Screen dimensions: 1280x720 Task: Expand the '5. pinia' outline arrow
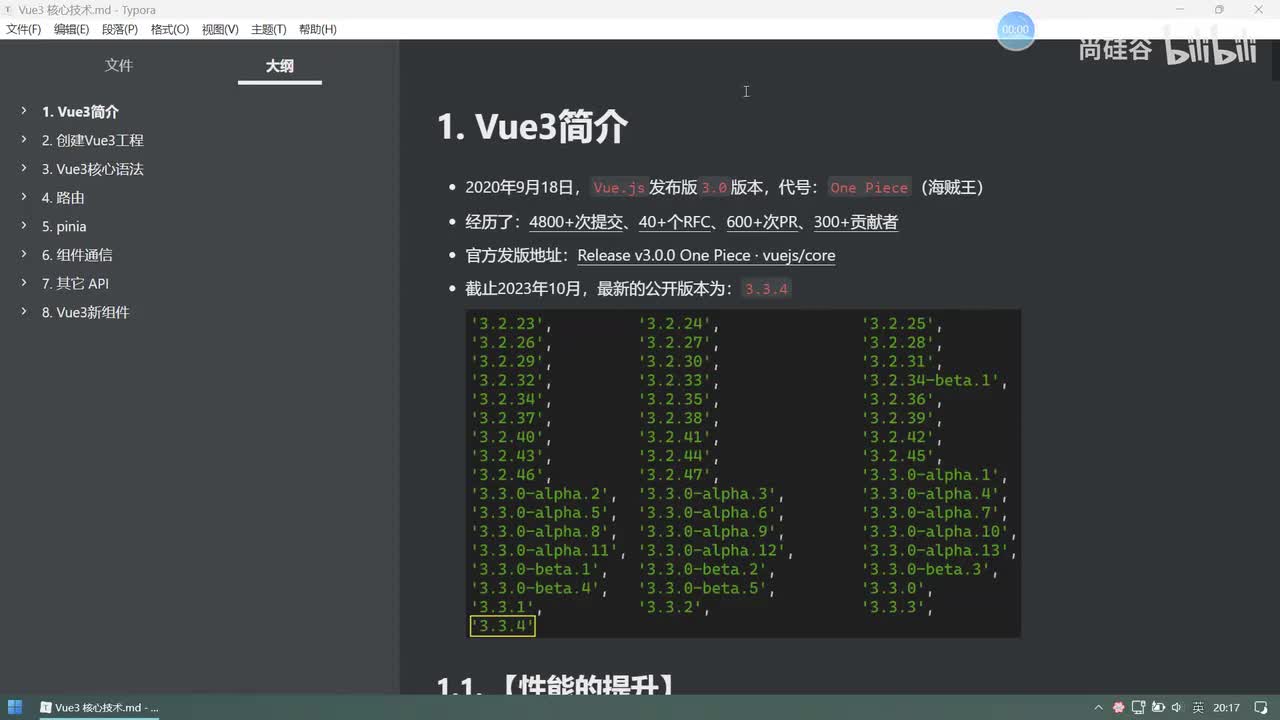24,226
